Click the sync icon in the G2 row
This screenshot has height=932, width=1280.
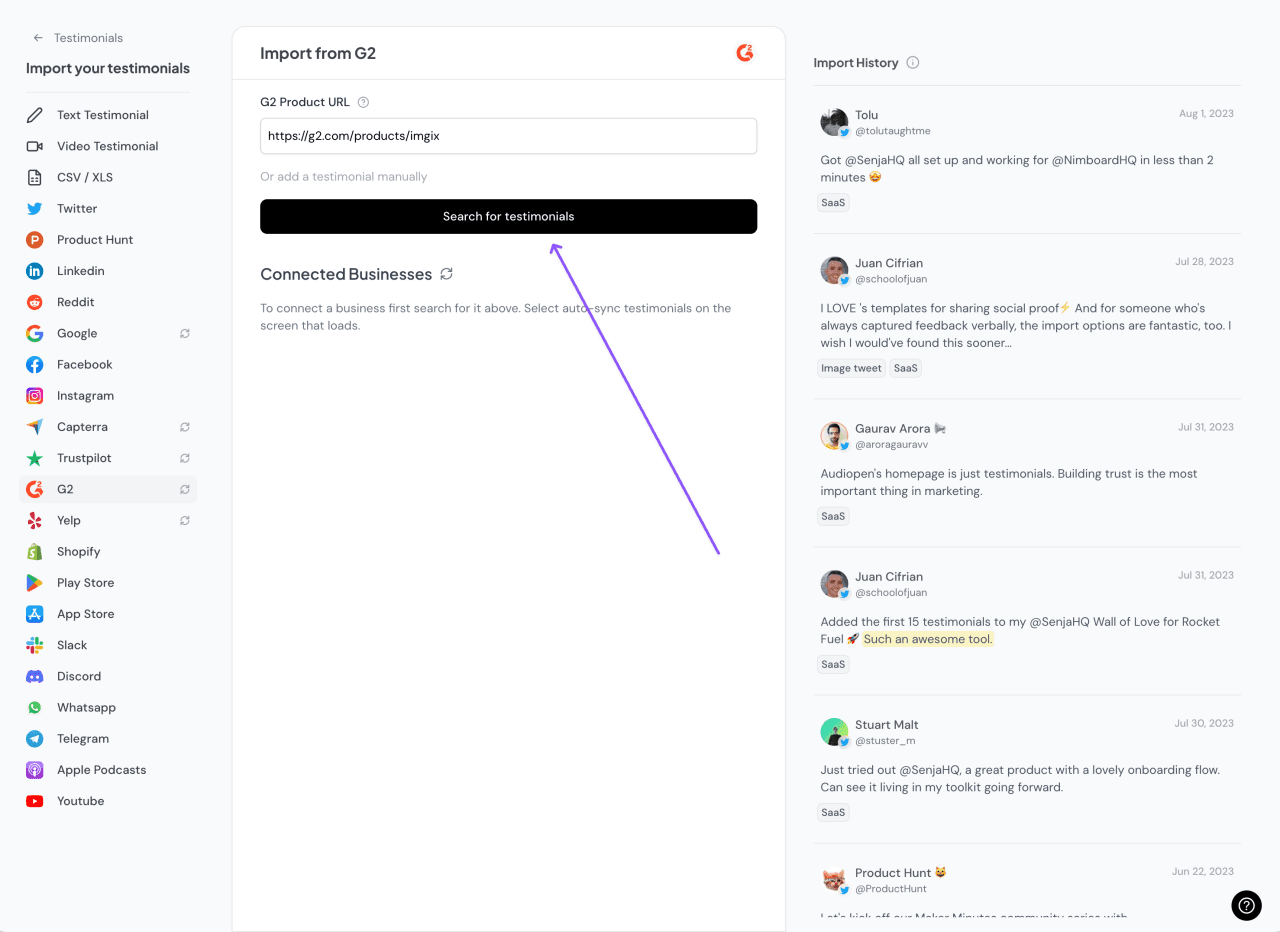coord(185,489)
